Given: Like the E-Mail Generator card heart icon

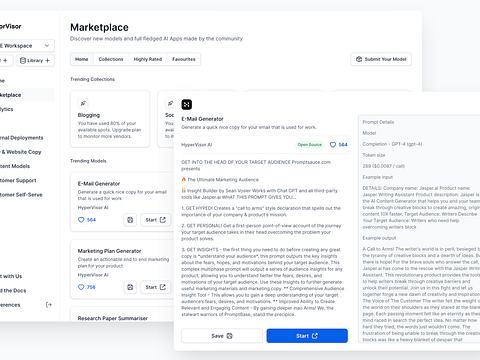Looking at the screenshot, I should pyautogui.click(x=81, y=220).
